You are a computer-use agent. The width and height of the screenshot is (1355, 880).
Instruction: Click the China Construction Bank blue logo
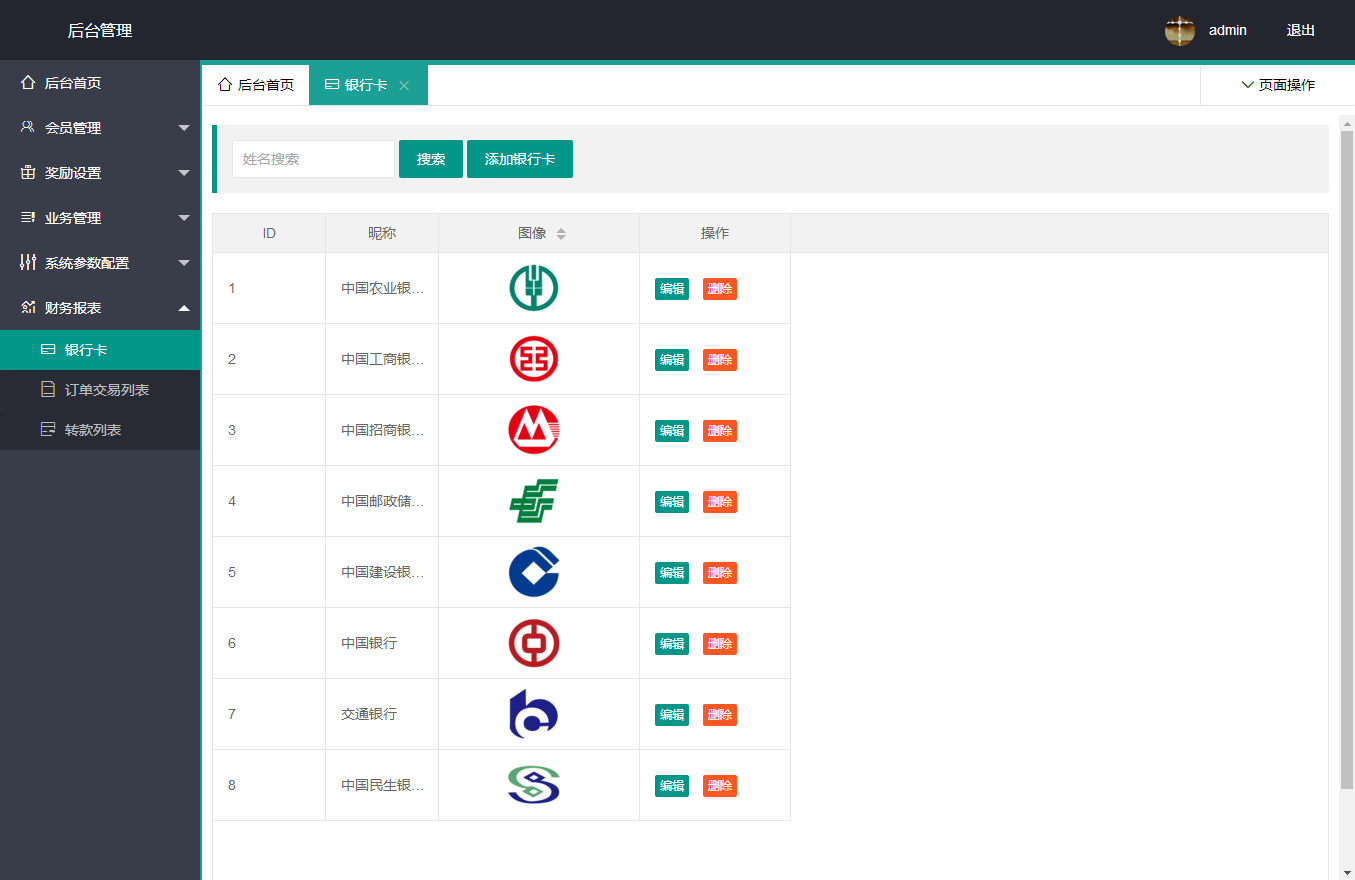coord(534,572)
